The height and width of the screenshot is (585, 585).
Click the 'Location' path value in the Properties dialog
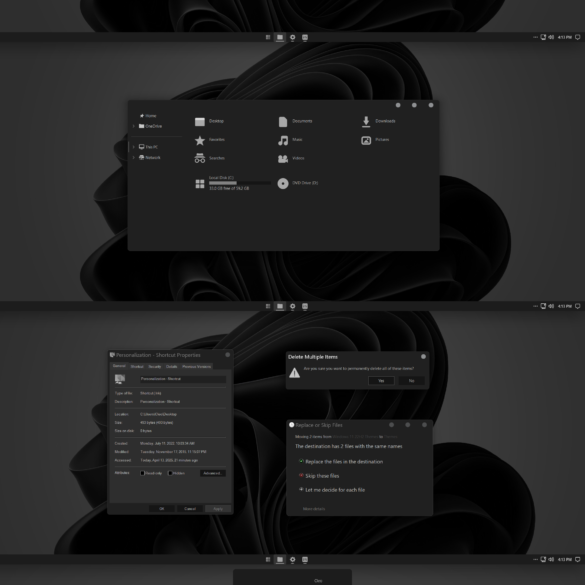pyautogui.click(x=158, y=414)
